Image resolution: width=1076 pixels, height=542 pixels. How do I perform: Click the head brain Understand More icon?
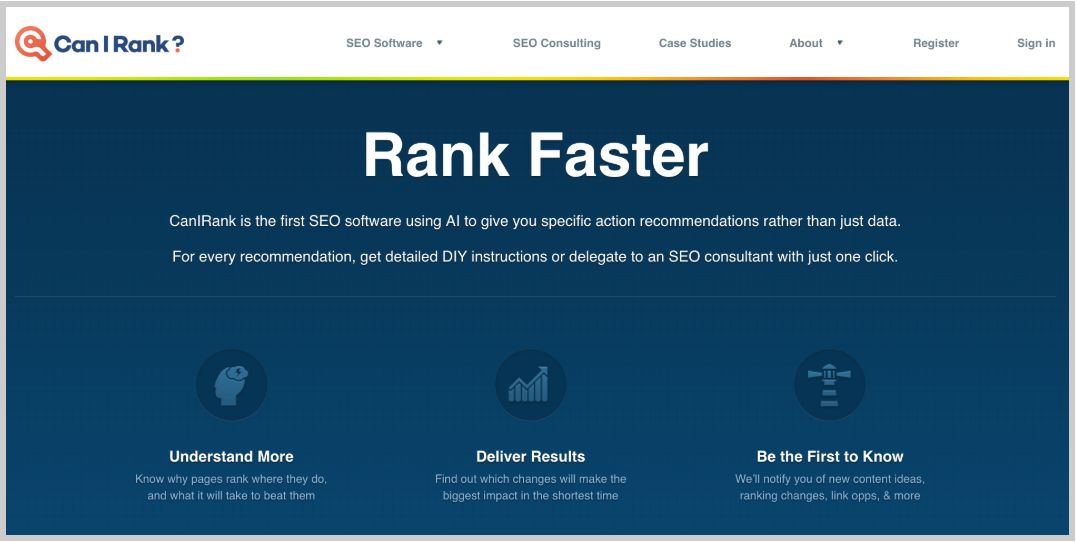click(x=231, y=385)
